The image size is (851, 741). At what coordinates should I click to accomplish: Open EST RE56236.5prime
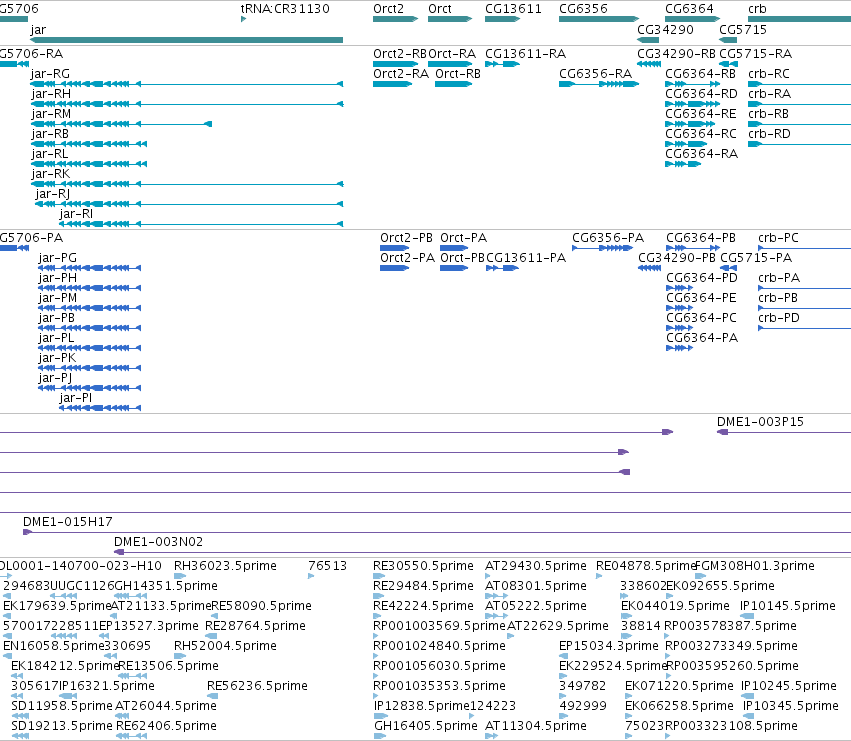tap(212, 696)
